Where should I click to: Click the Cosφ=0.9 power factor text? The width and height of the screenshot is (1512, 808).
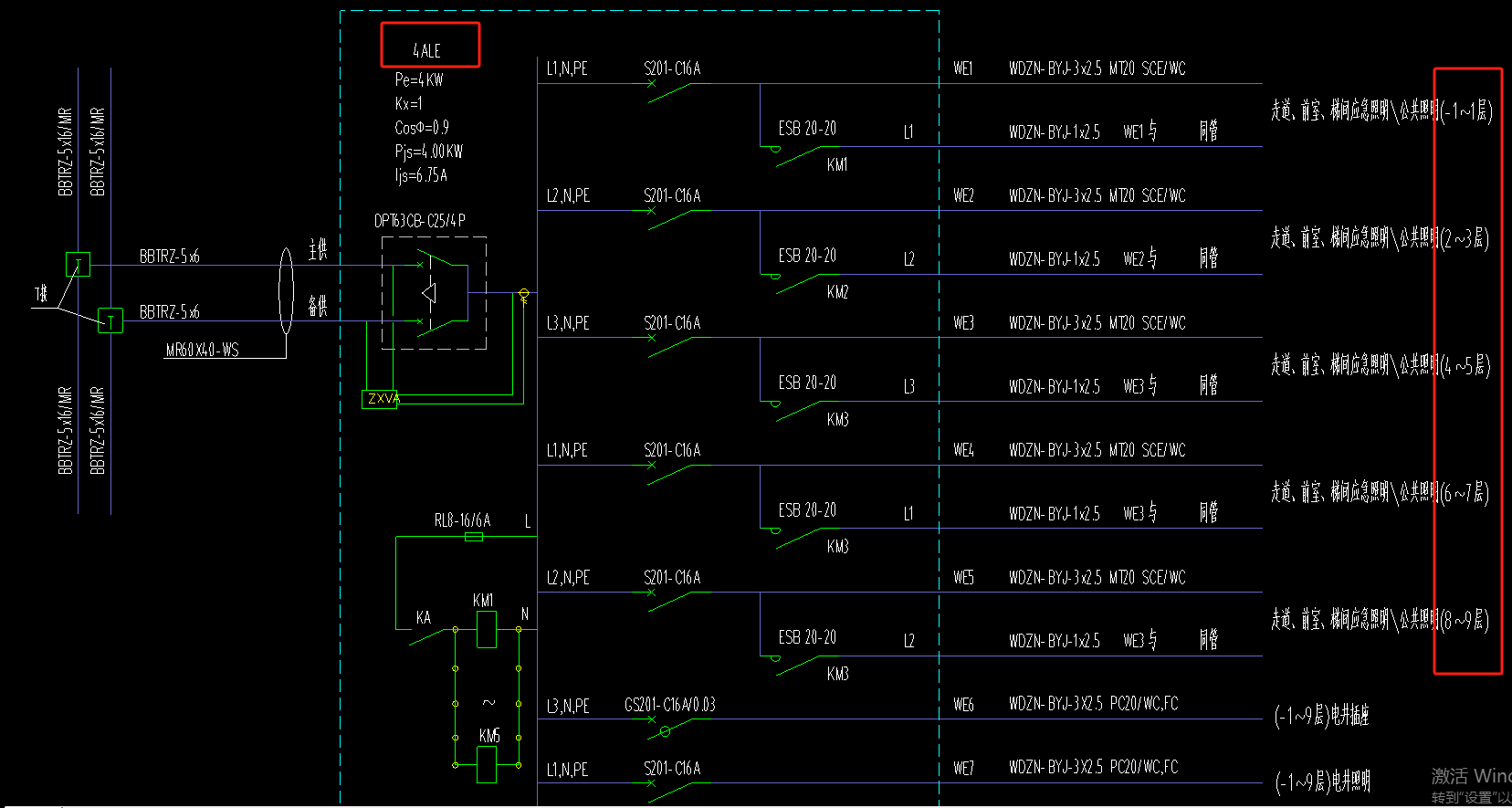tap(422, 127)
